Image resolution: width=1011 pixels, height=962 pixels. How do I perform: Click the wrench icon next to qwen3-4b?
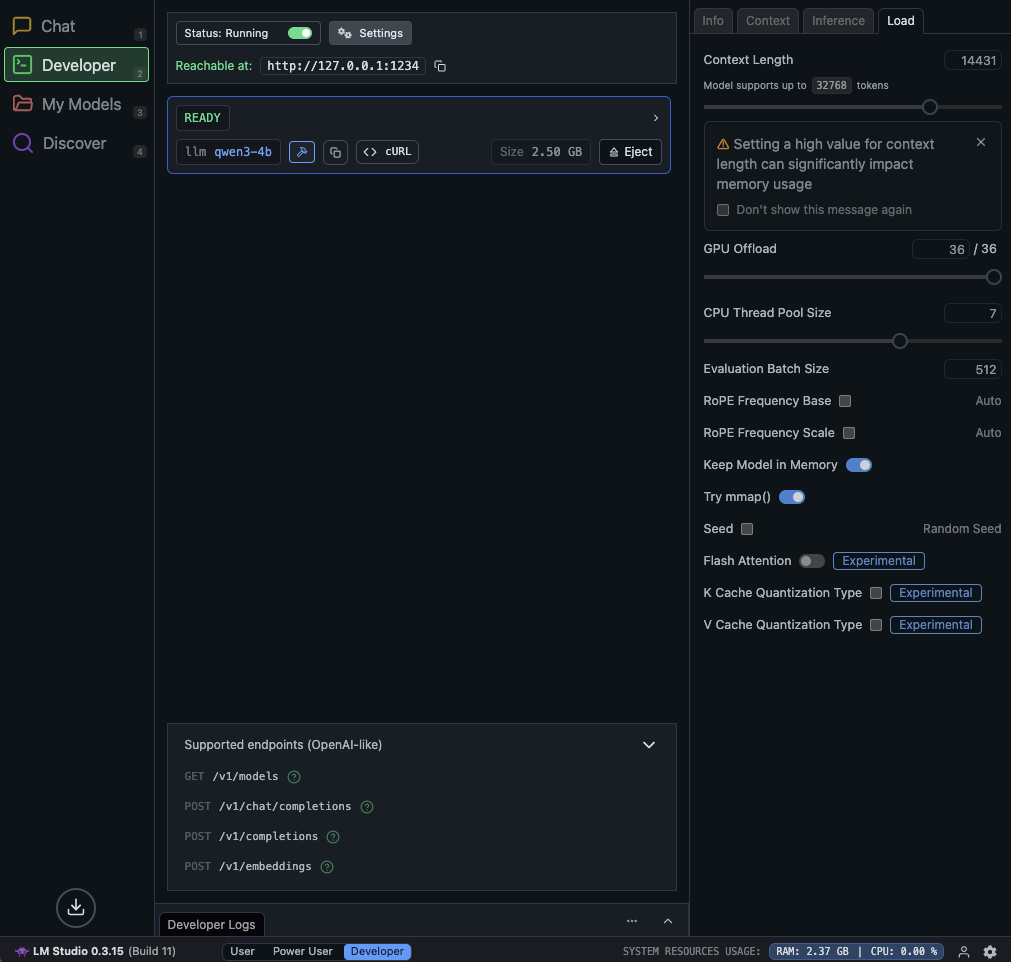pyautogui.click(x=302, y=152)
